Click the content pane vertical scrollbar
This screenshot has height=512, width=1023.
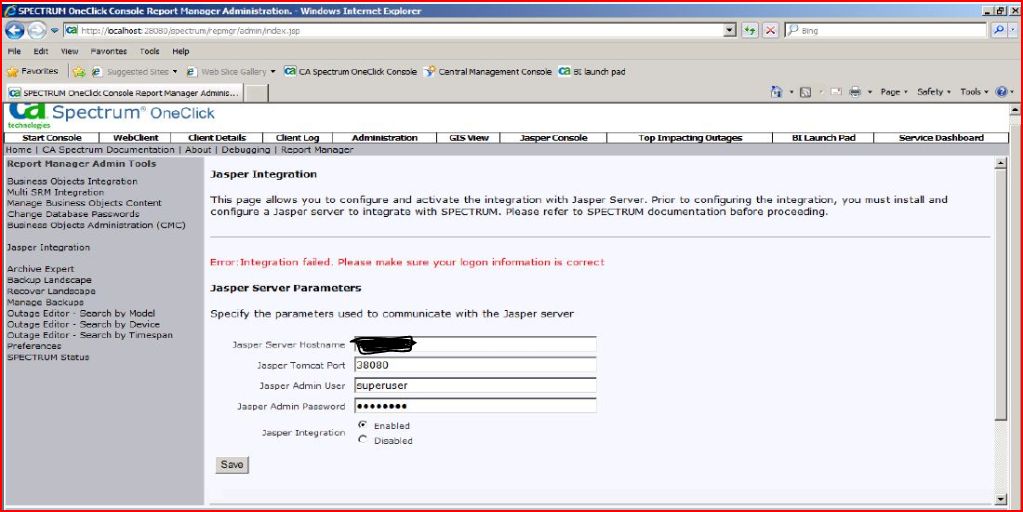click(x=1001, y=330)
